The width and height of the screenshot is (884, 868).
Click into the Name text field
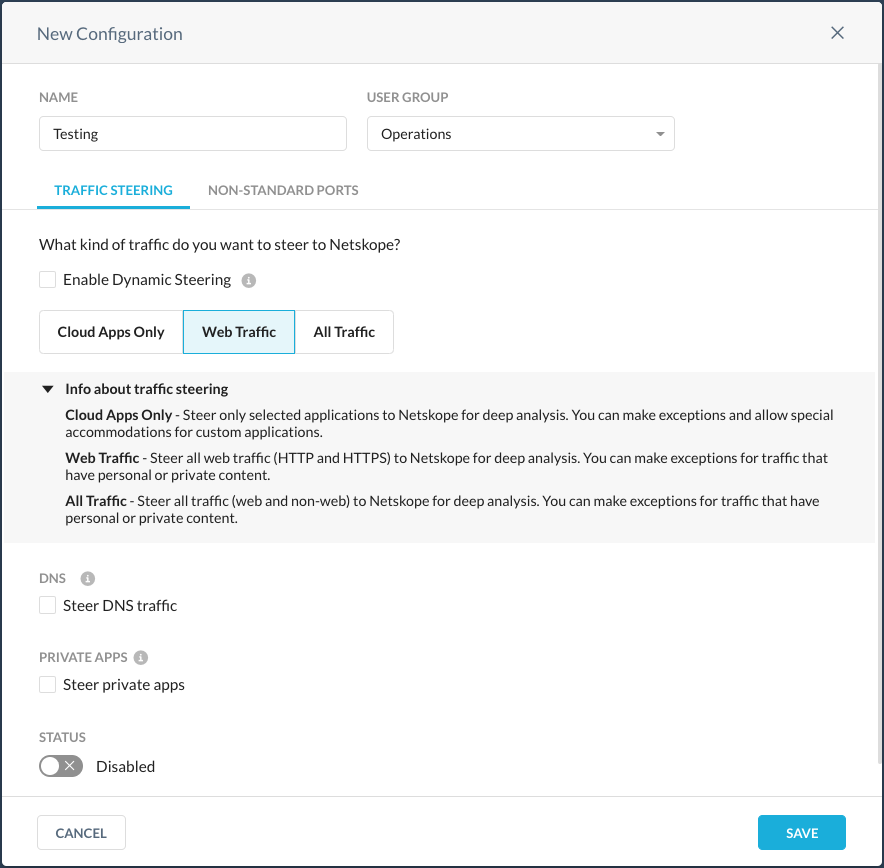tap(192, 134)
